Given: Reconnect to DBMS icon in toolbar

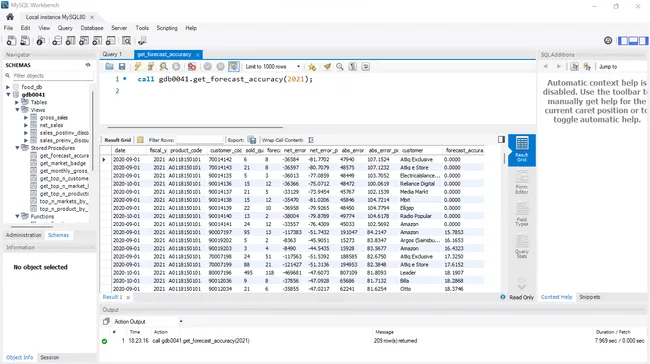Looking at the screenshot, I should (x=142, y=41).
